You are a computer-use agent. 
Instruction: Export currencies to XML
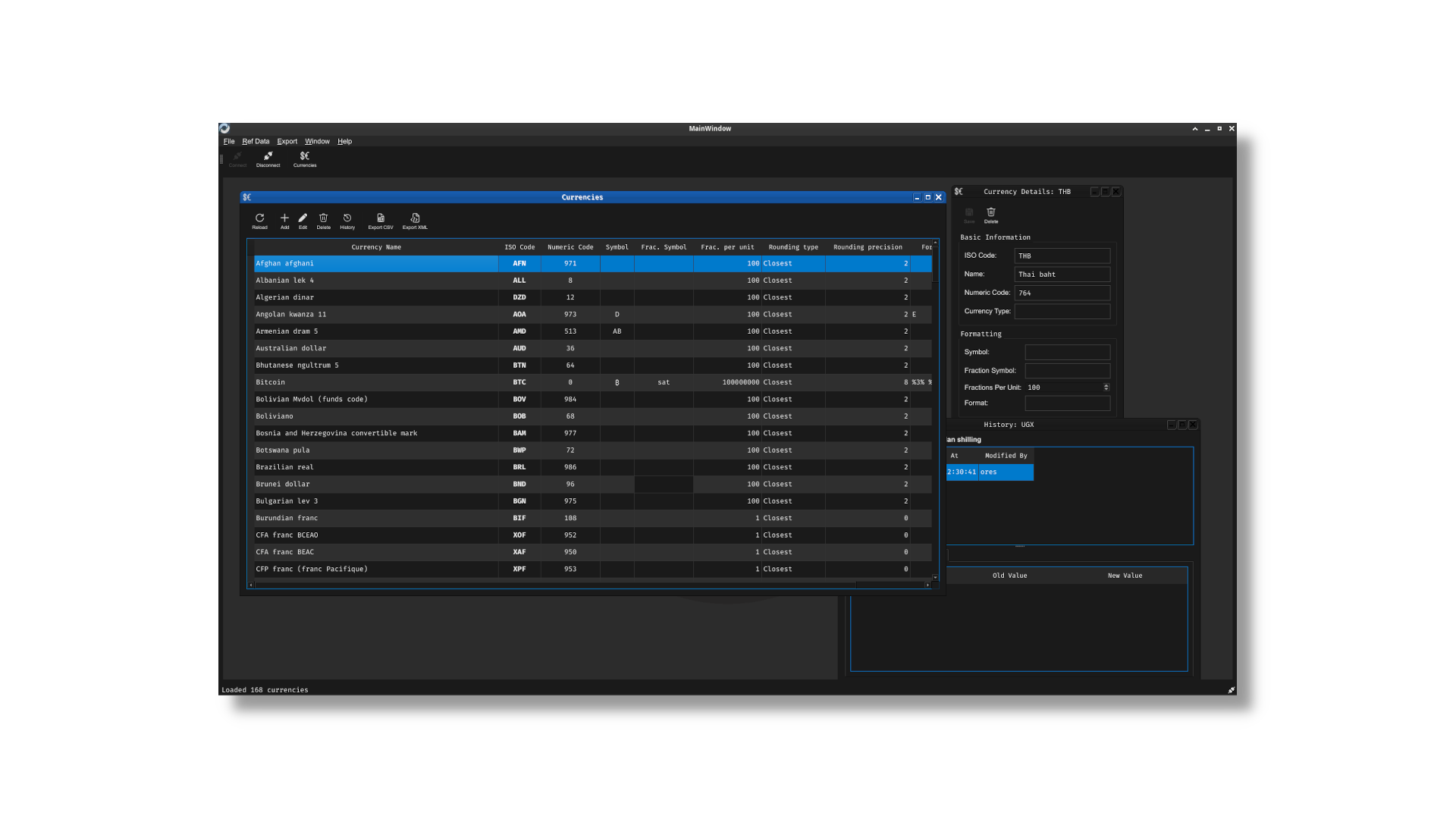(414, 221)
